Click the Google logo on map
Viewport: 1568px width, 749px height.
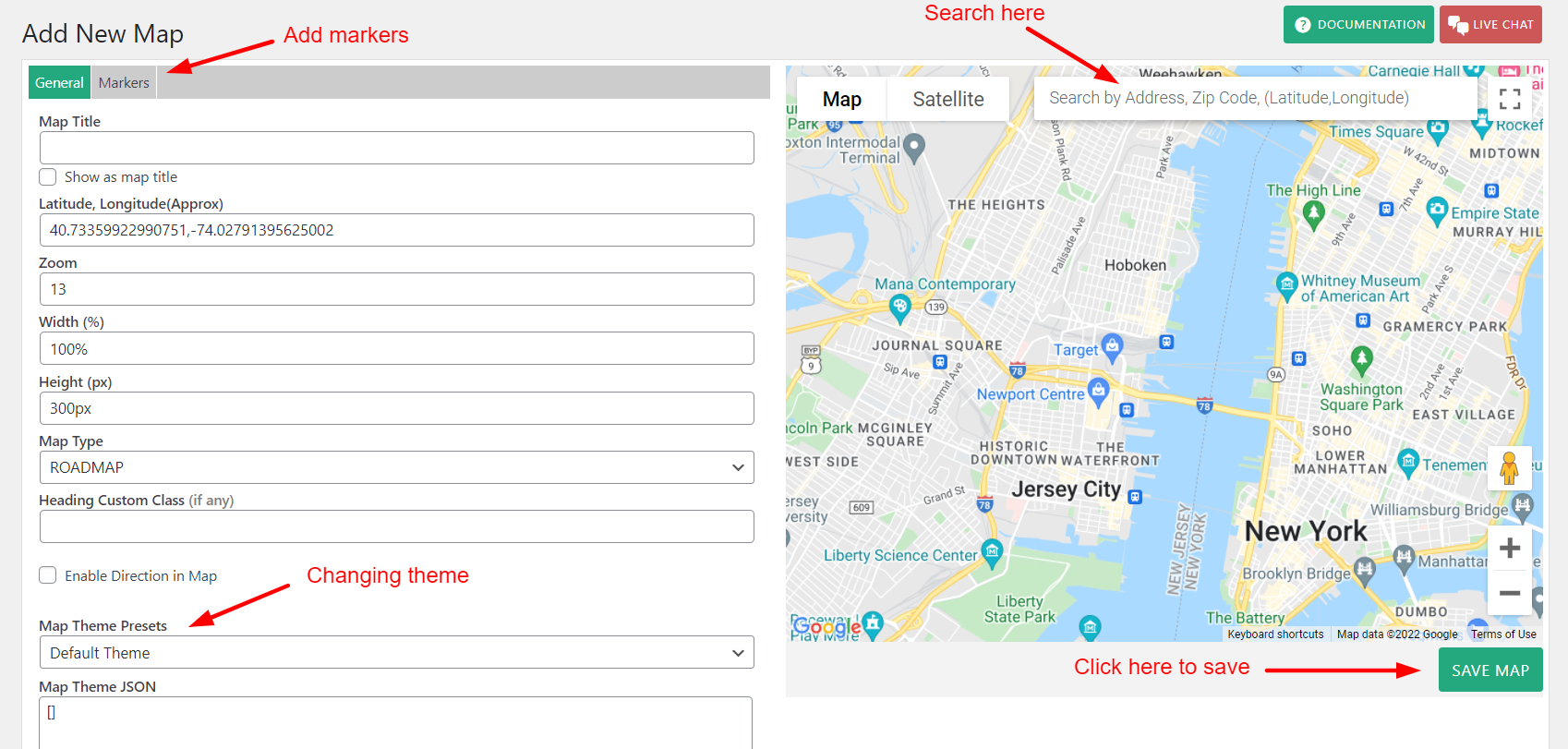pos(826,627)
